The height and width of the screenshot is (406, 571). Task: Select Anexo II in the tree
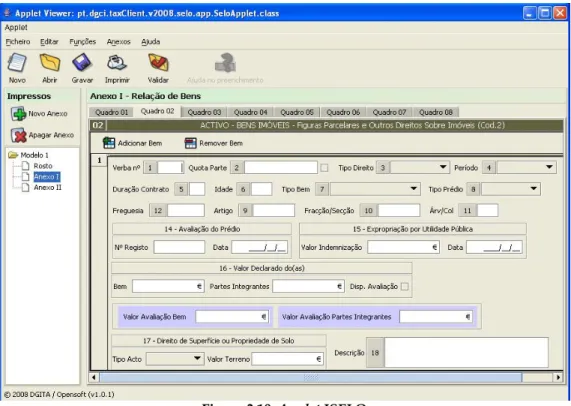(48, 188)
